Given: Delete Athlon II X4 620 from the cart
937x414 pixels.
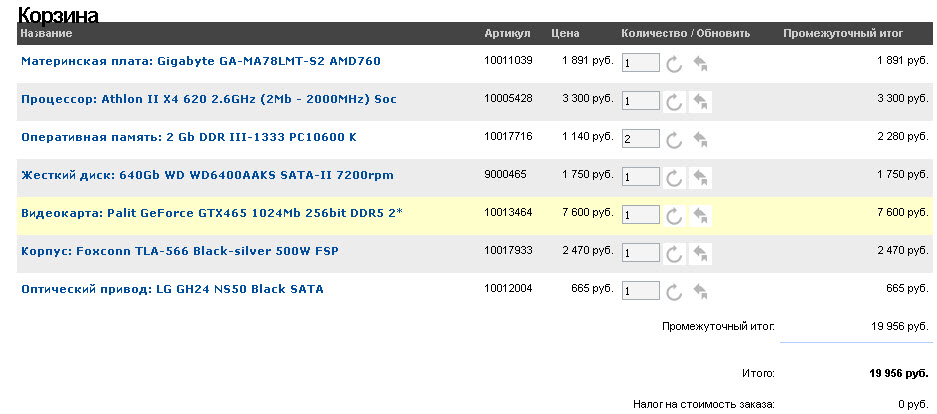Looking at the screenshot, I should click(x=700, y=102).
